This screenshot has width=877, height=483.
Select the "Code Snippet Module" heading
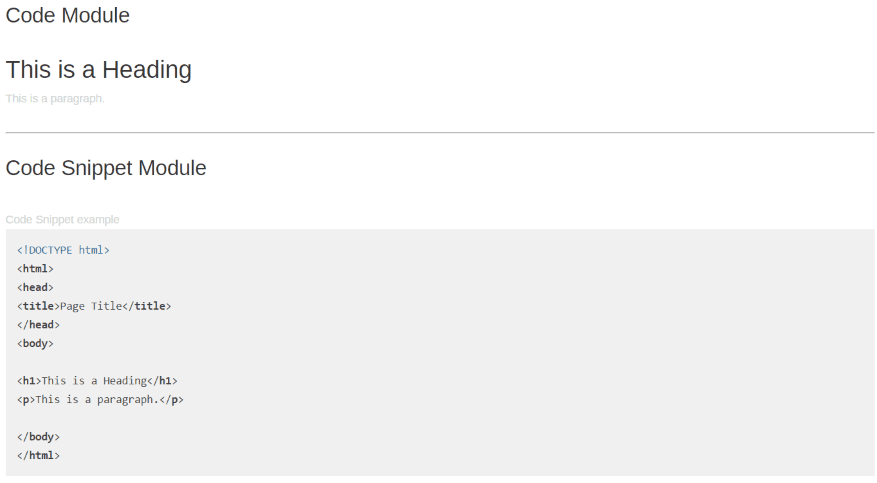106,168
